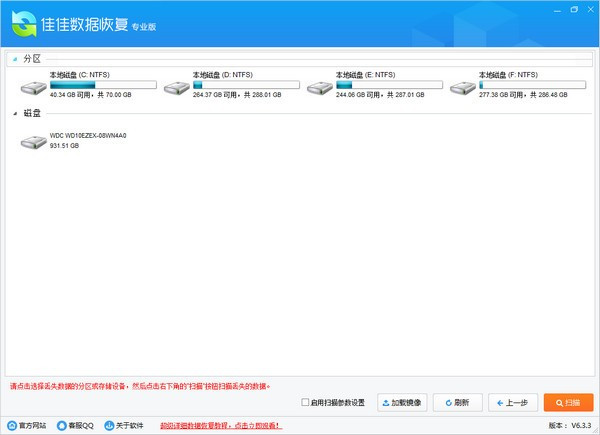Screen dimensions: 600x435
Task: Select the local disk D: drive icon
Action: [177, 88]
